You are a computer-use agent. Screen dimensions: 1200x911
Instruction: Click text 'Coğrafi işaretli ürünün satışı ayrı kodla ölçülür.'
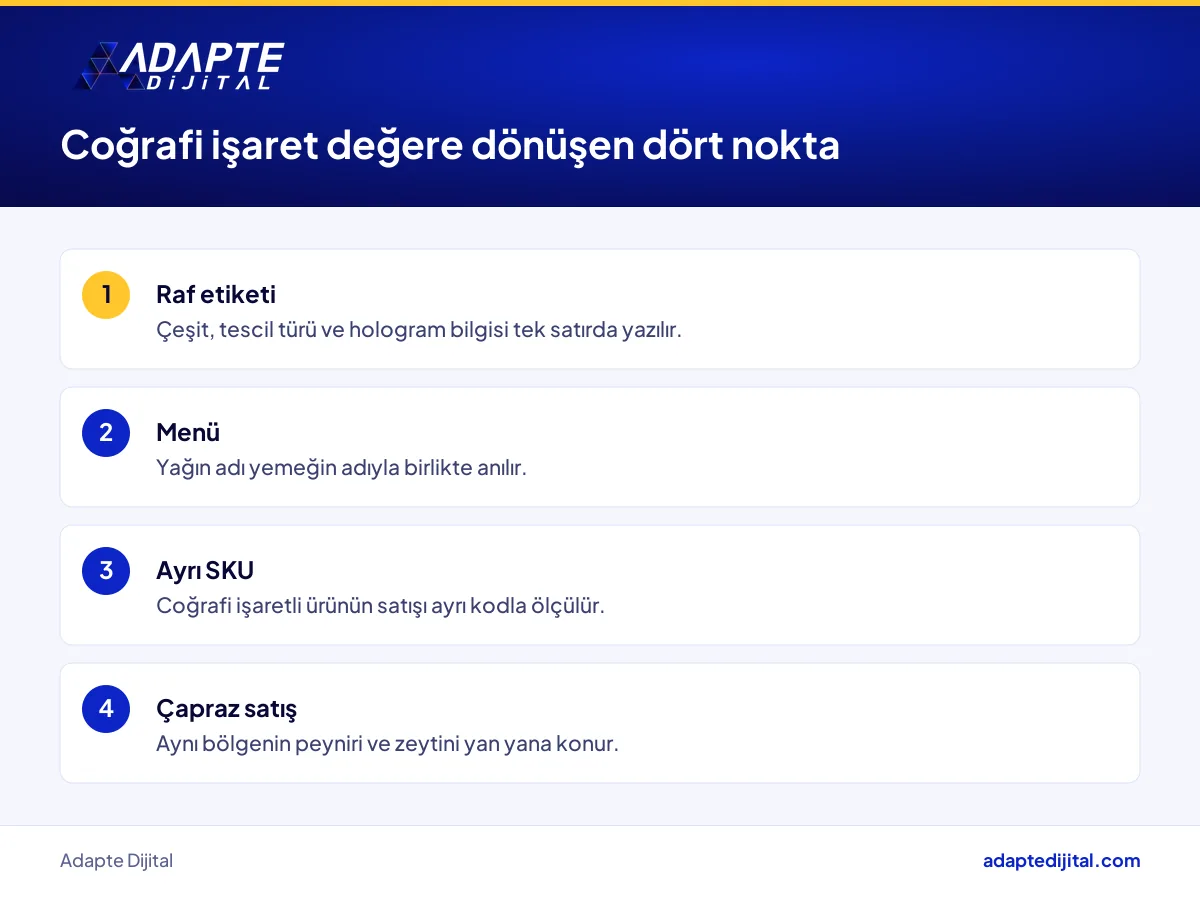380,605
